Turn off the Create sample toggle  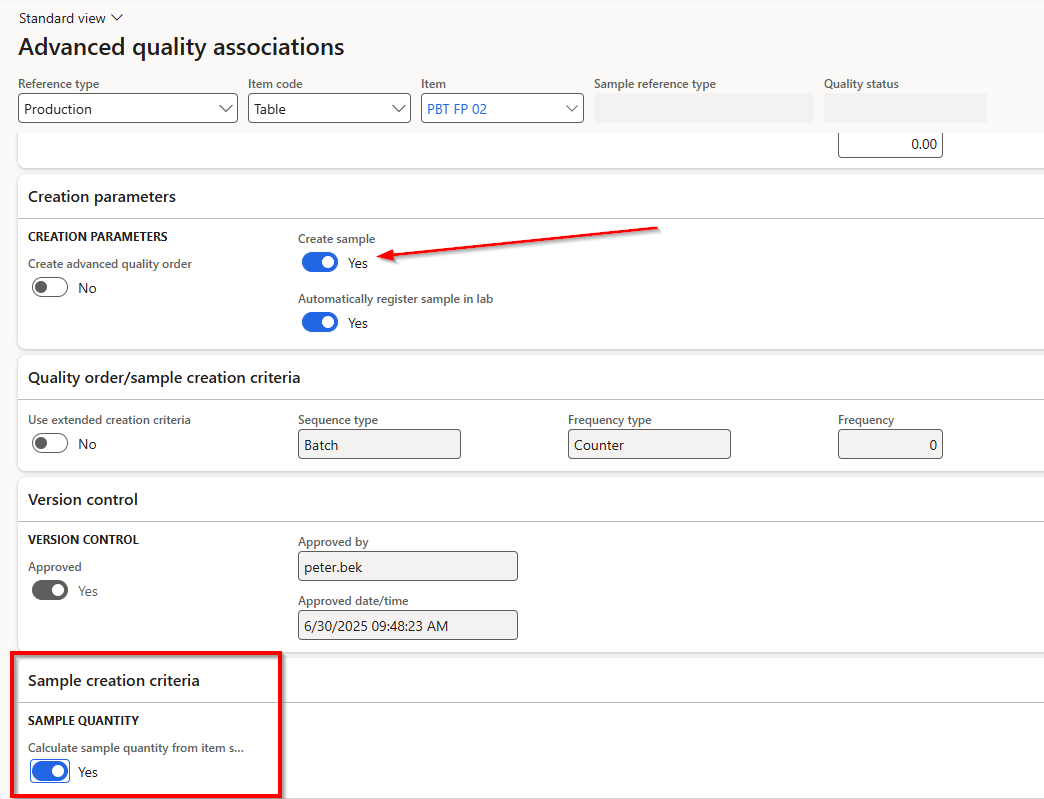tap(320, 263)
